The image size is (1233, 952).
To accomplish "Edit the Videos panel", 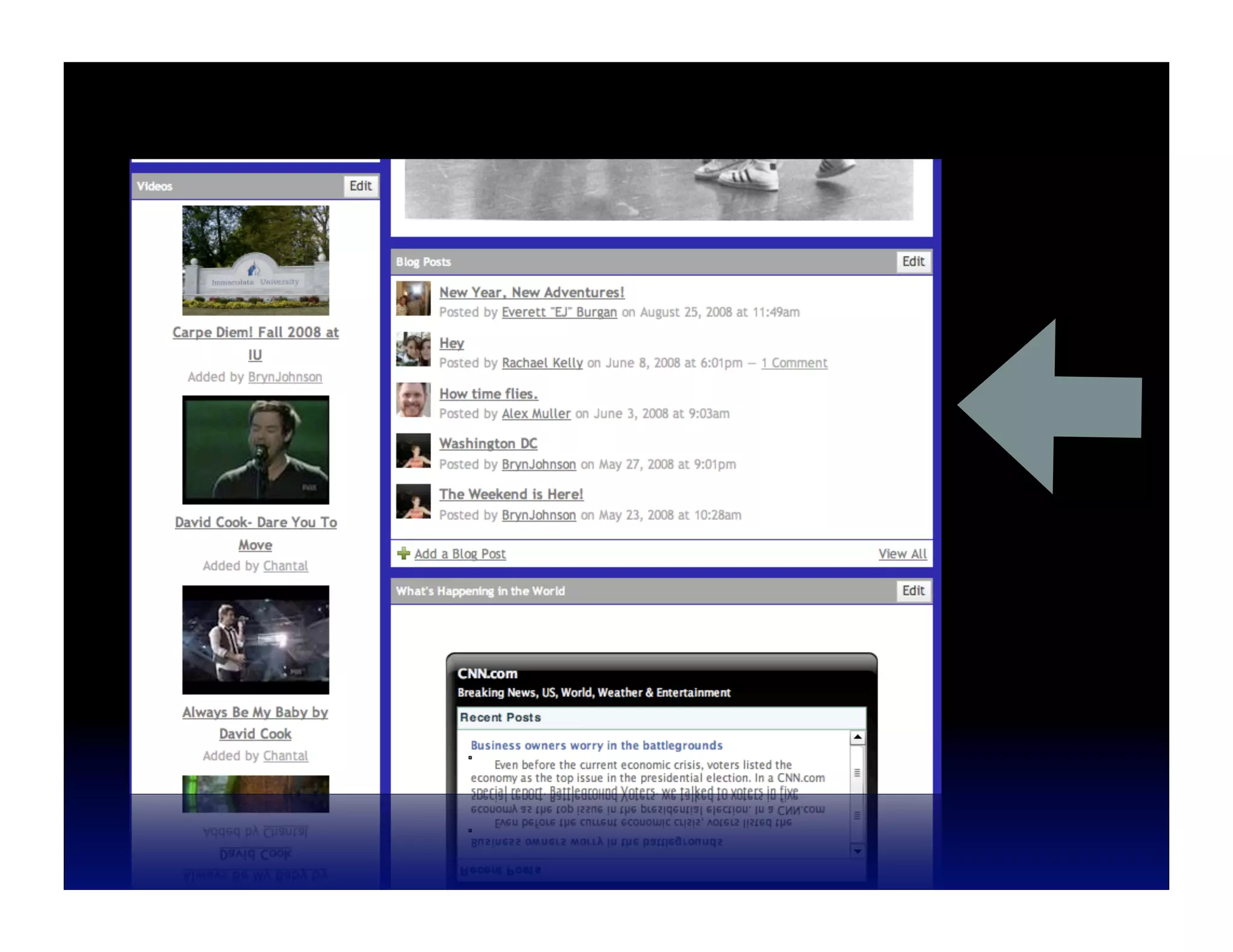I will click(x=361, y=186).
